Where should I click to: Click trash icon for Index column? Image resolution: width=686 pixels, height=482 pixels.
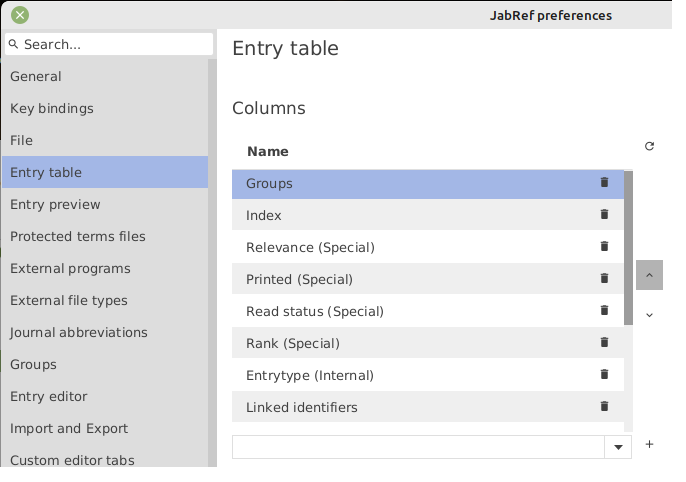[x=604, y=215]
